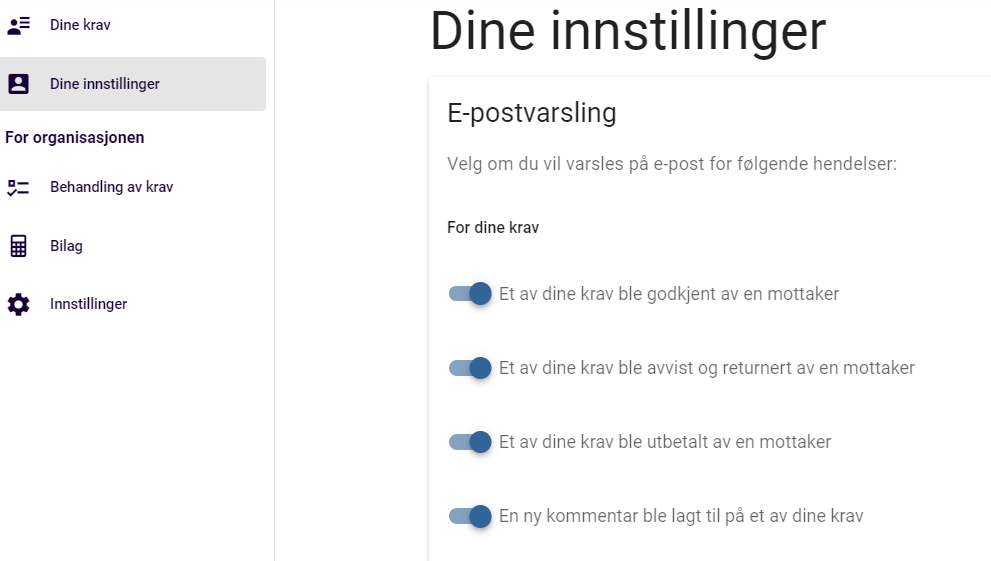Click the Dine krav person-list icon

click(x=18, y=25)
